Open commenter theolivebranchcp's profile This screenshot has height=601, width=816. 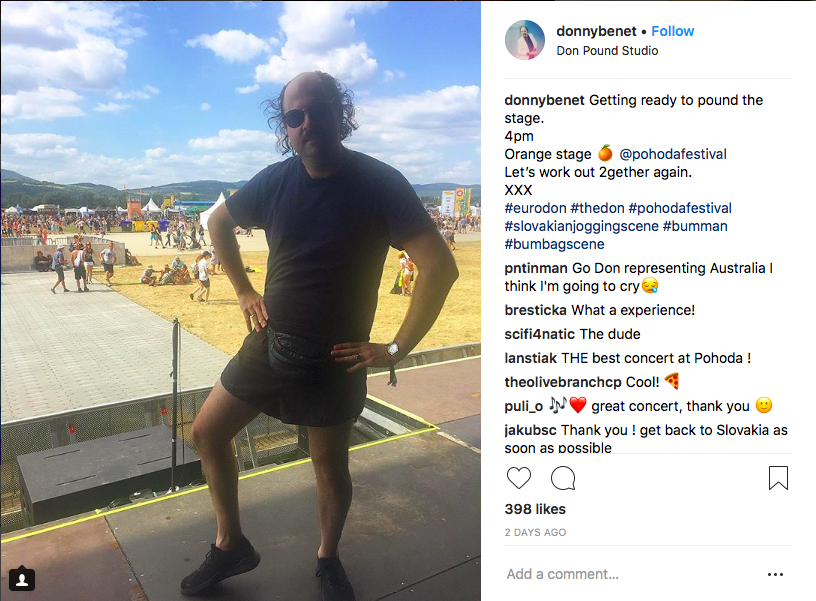(563, 382)
